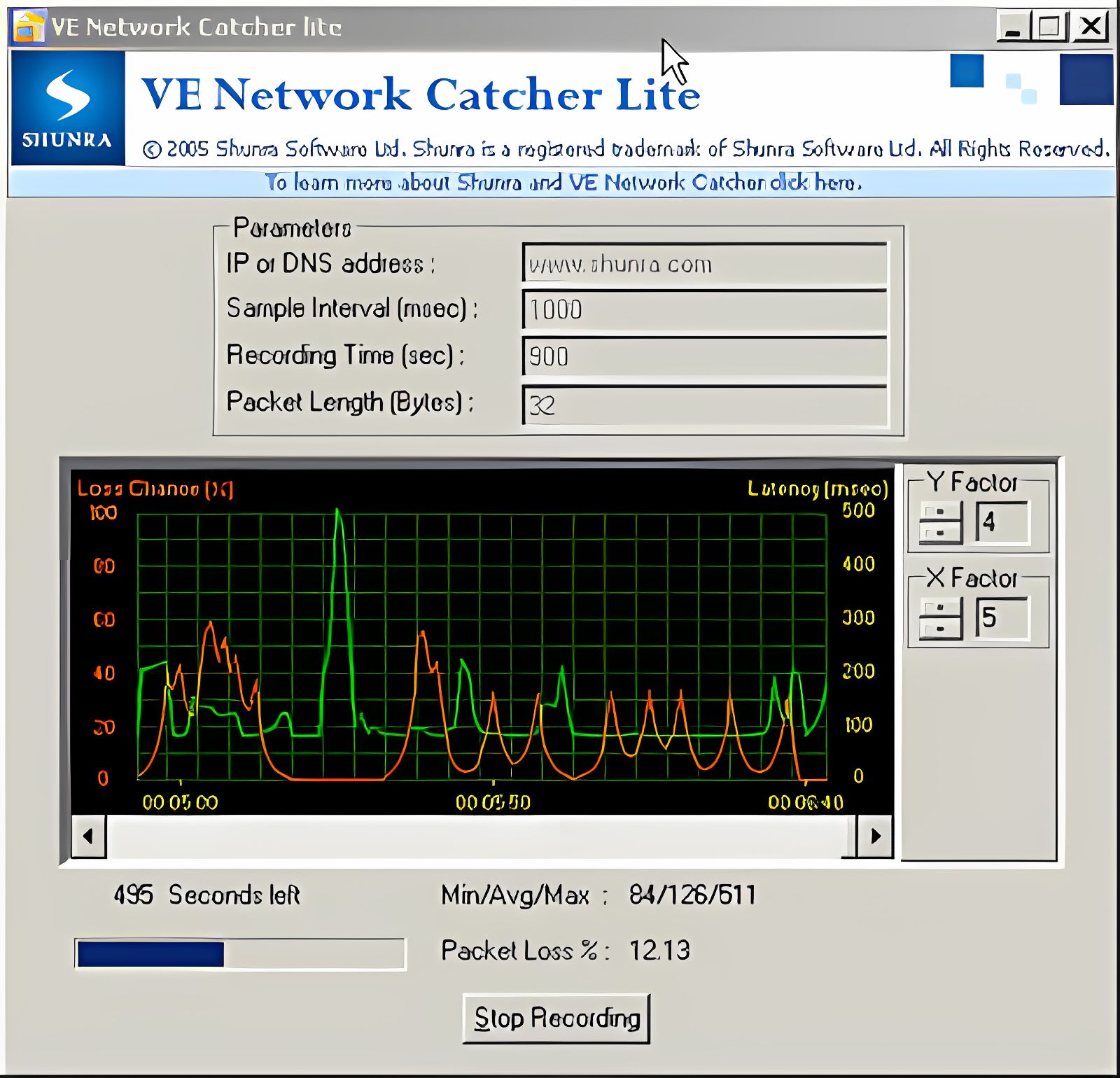Click the 'Latency (msec)' chart axis label

pyautogui.click(x=818, y=488)
